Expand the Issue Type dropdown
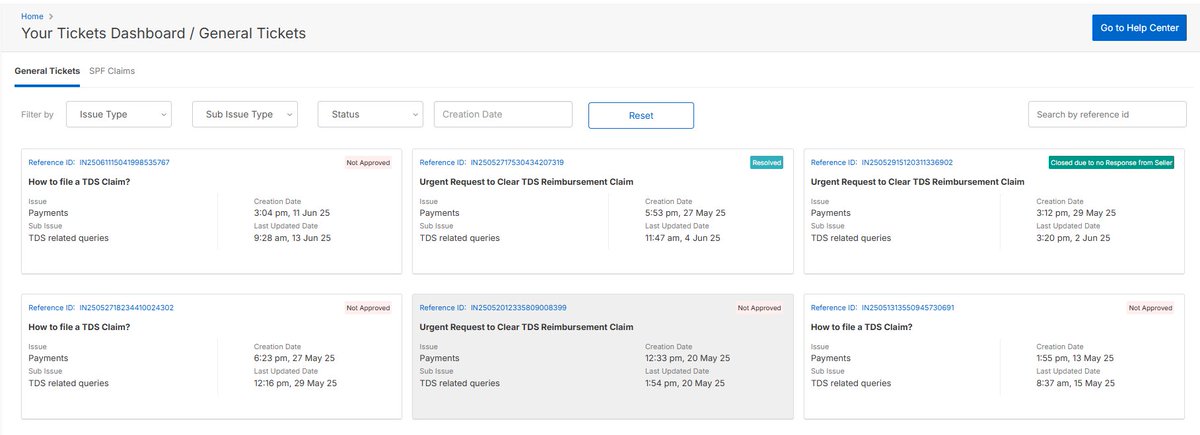1200x435 pixels. point(119,115)
